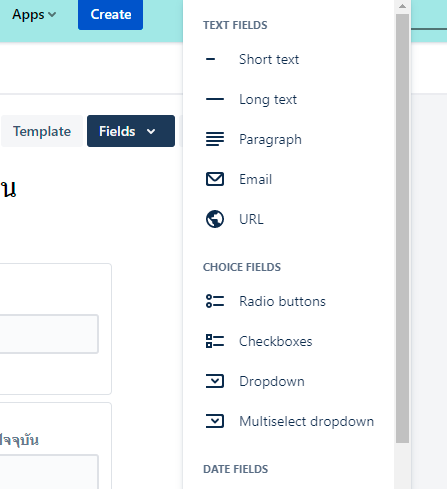447x489 pixels.
Task: Collapse the Fields dropdown button
Action: [131, 131]
